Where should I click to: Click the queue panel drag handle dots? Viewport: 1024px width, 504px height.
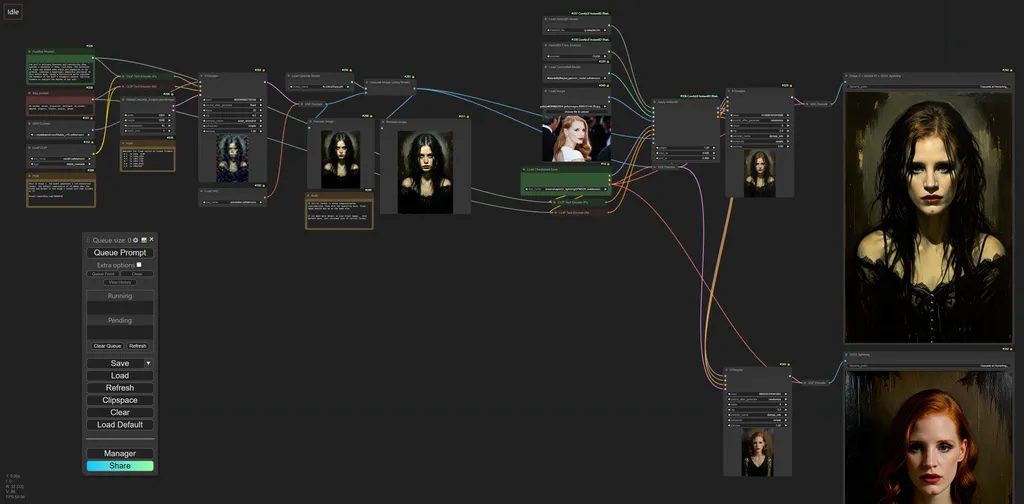pyautogui.click(x=88, y=240)
